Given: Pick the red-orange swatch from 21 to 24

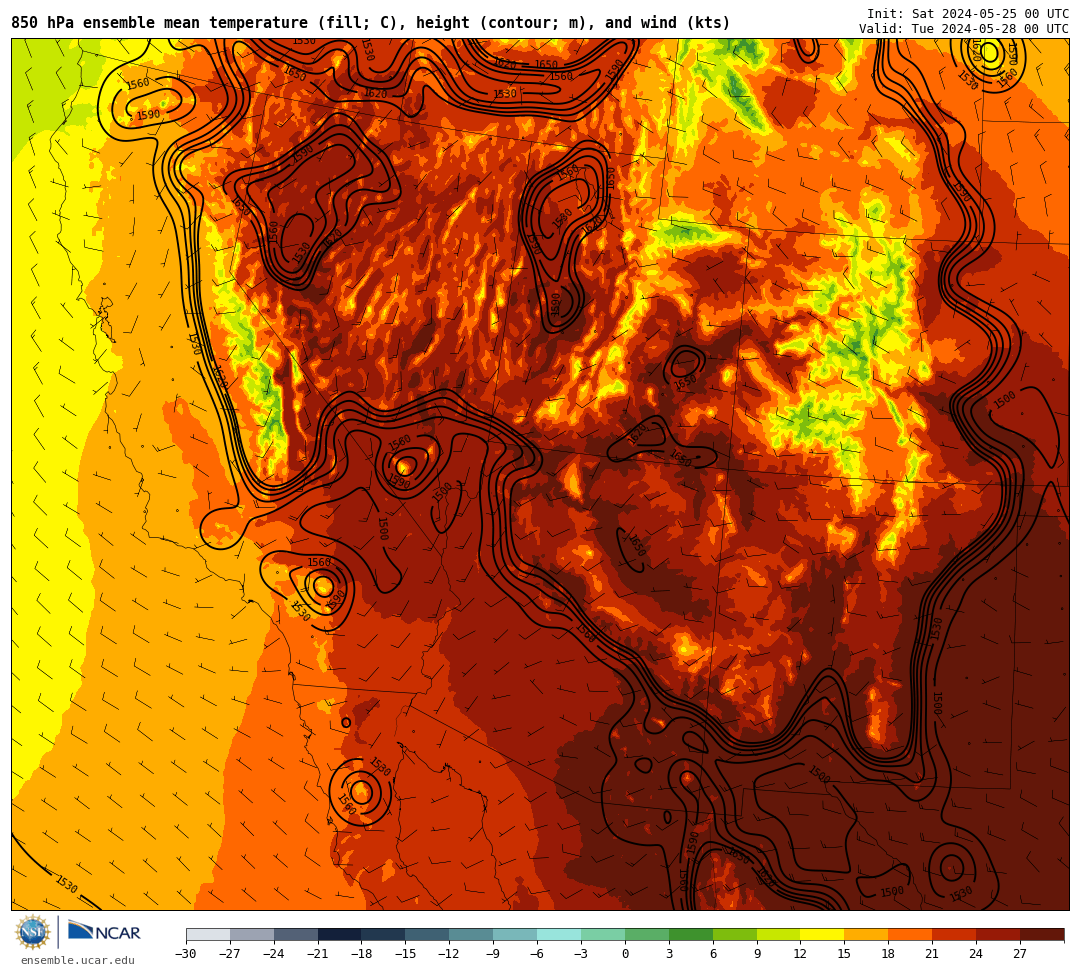Looking at the screenshot, I should pyautogui.click(x=955, y=934).
